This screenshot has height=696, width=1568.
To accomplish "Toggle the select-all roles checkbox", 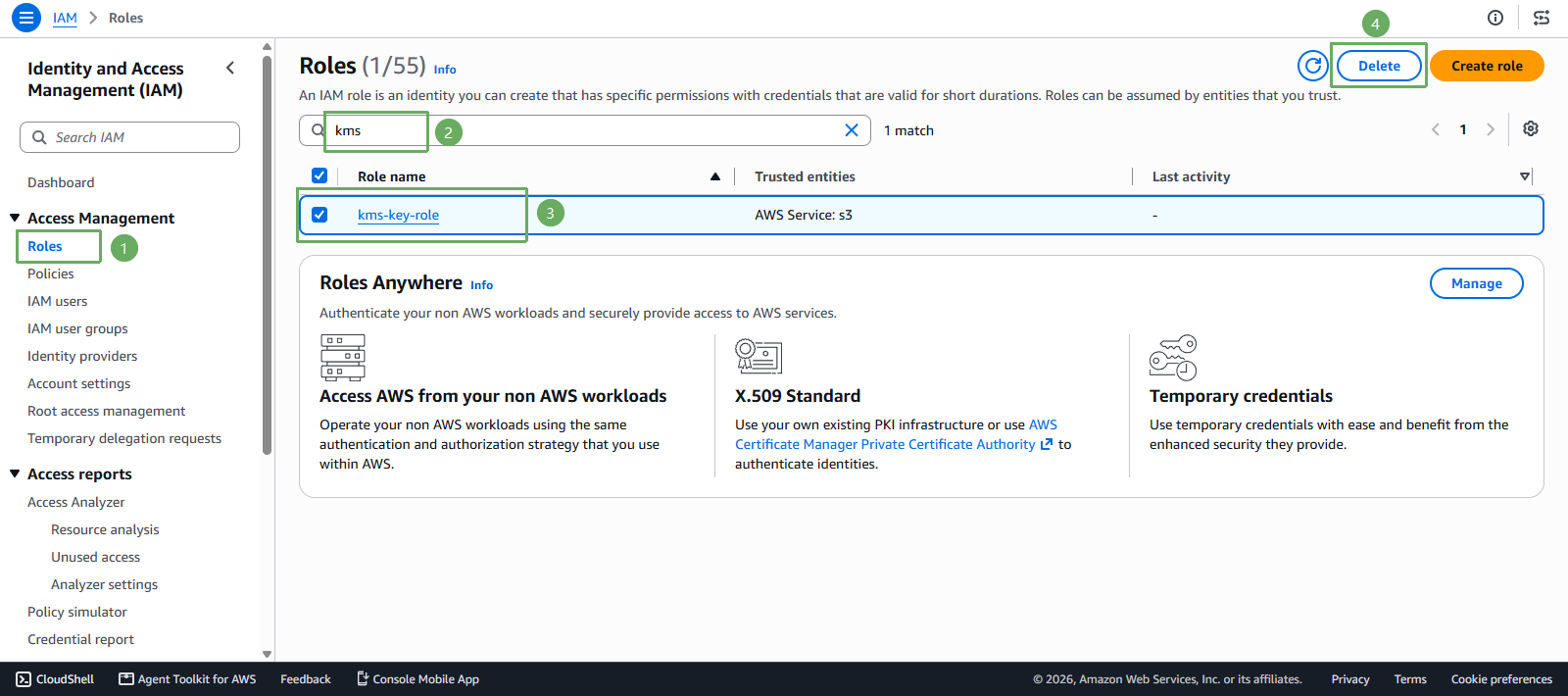I will tap(319, 175).
